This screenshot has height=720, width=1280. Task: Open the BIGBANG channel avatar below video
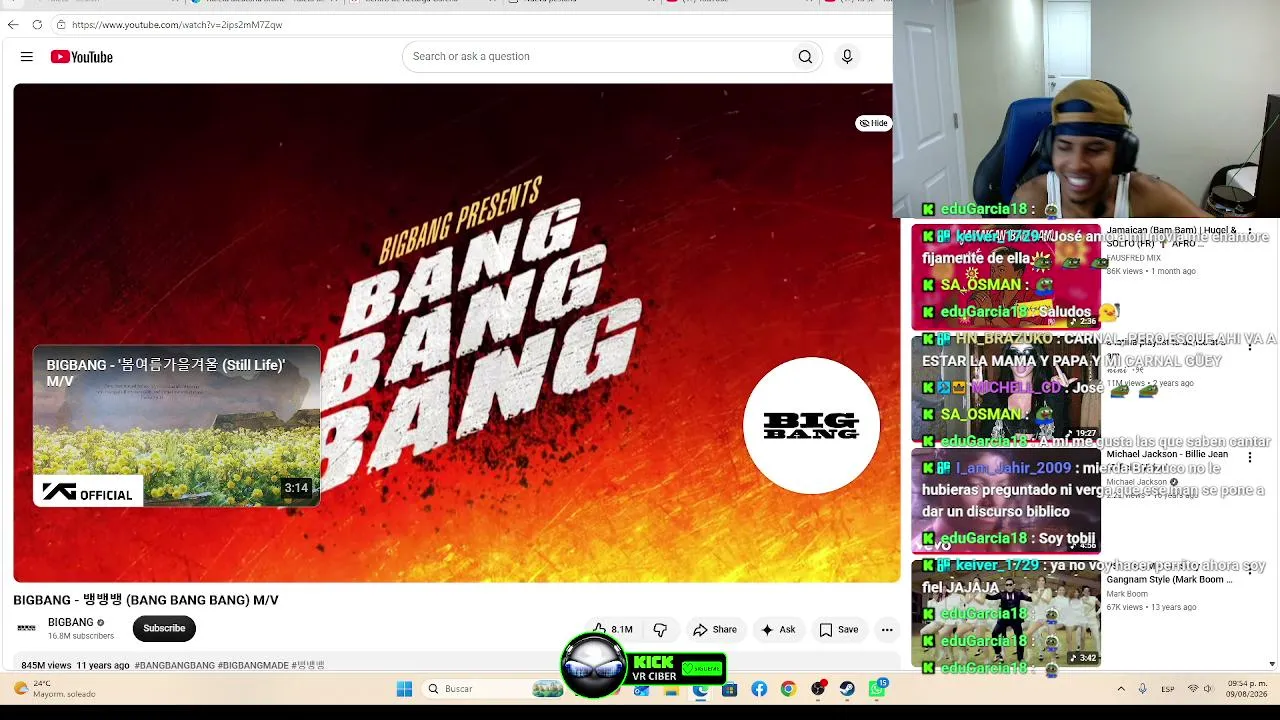(x=27, y=628)
